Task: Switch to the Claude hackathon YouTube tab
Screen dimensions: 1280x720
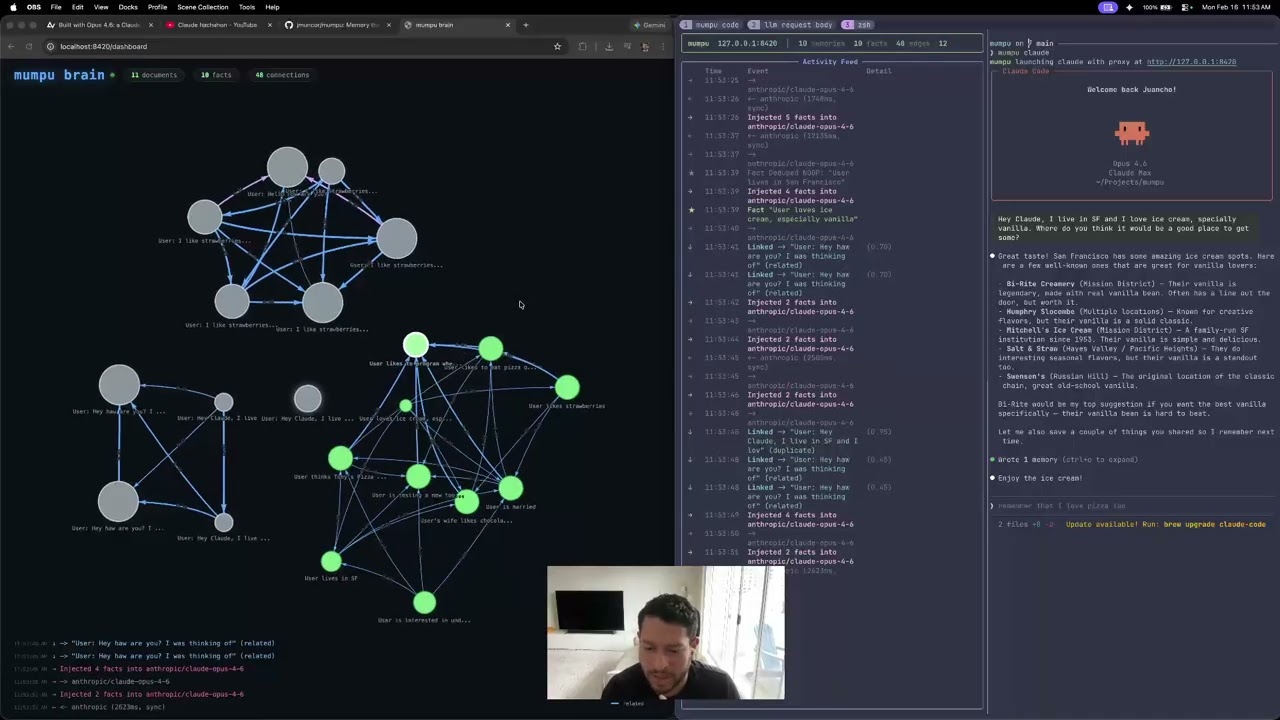Action: pos(217,25)
